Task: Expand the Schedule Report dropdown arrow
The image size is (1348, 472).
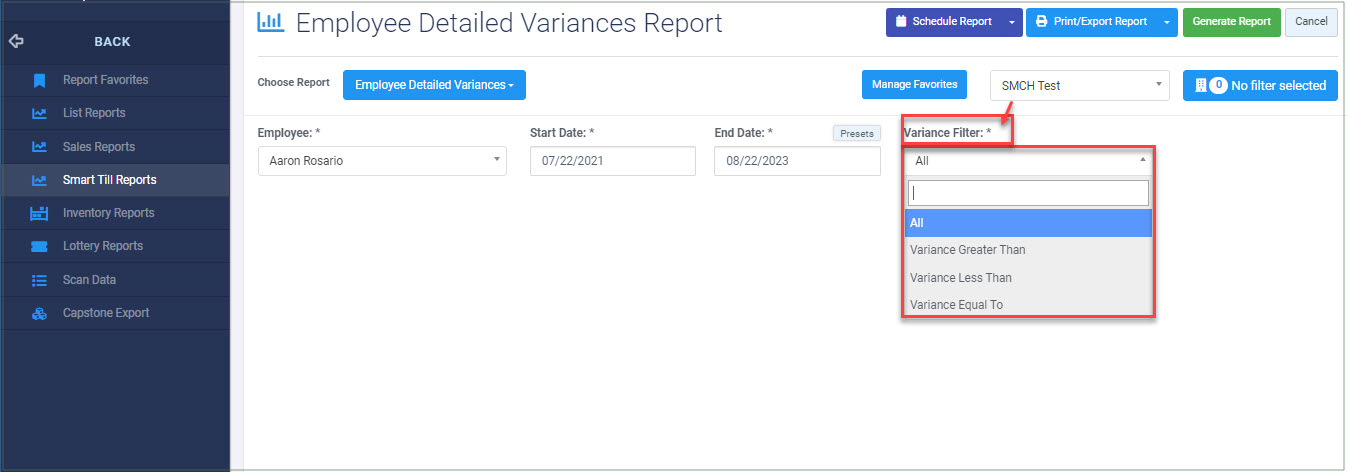Action: pos(1012,22)
